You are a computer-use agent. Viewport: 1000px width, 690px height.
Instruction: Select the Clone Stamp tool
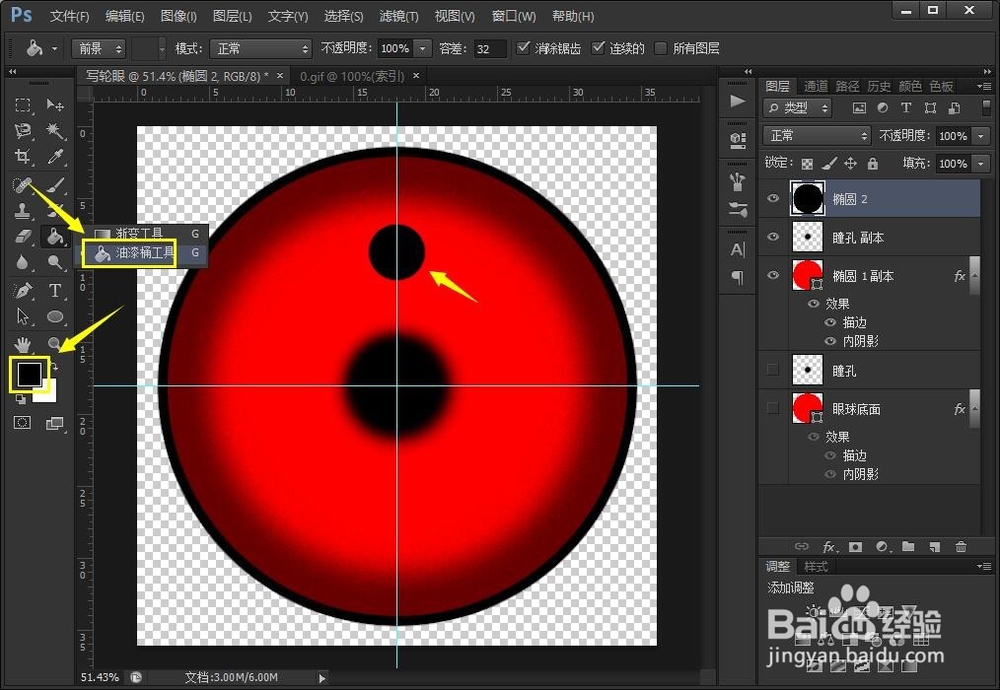[23, 211]
